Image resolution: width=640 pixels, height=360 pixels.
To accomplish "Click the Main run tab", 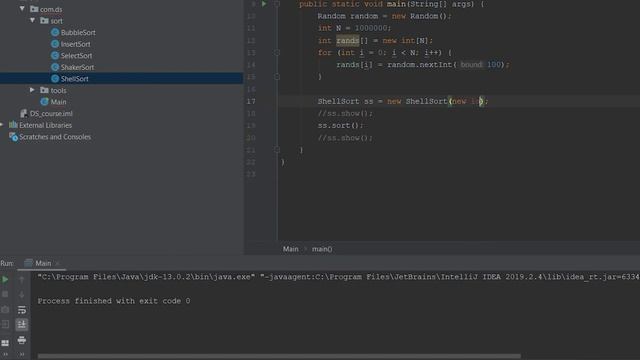I will tap(43, 263).
